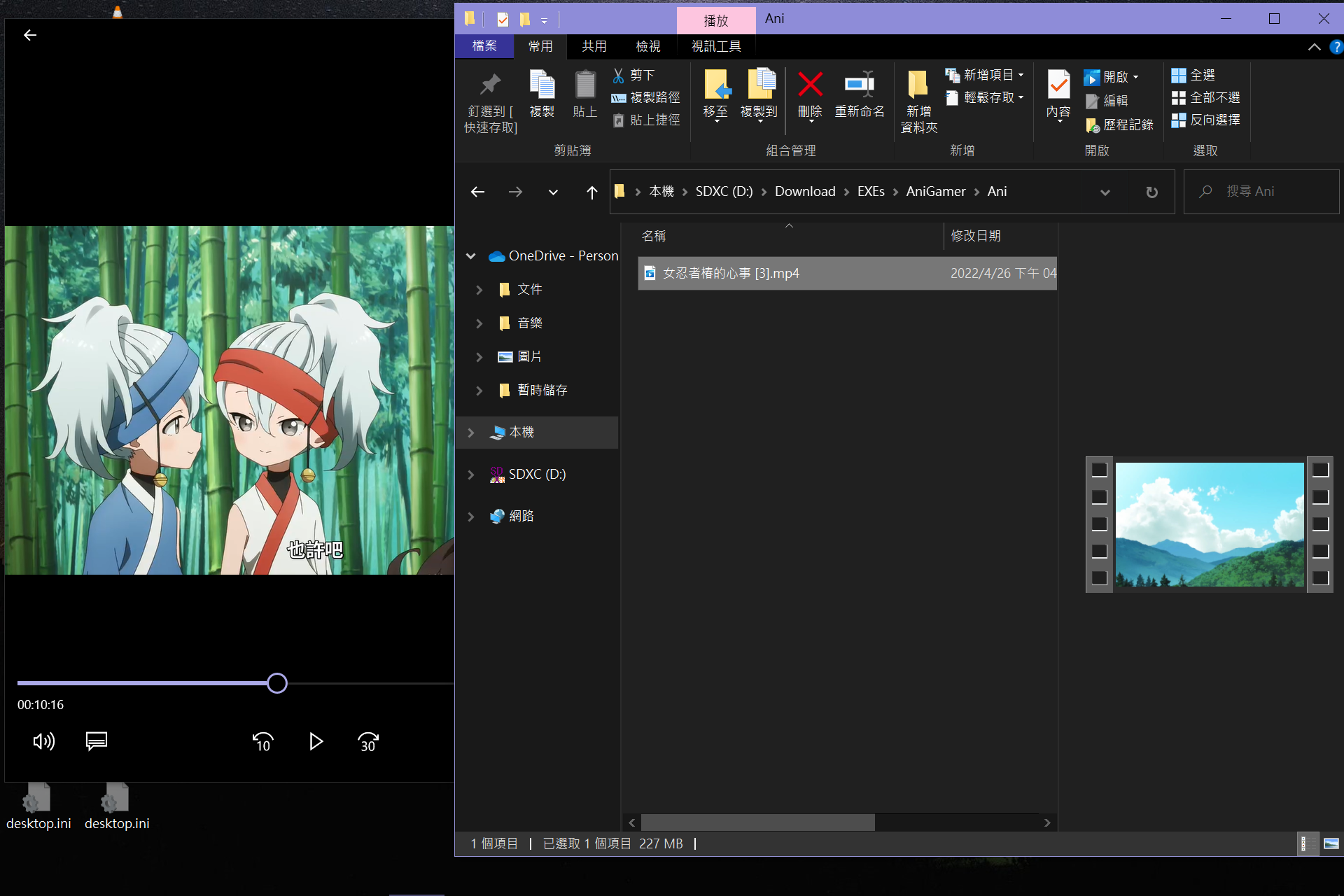Skip forward 30 seconds

click(368, 741)
